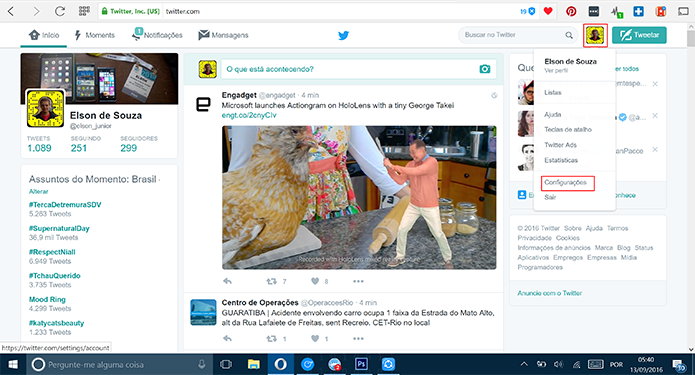This screenshot has width=695, height=375.
Task: Reply to the Engadget tweet
Action: click(227, 281)
